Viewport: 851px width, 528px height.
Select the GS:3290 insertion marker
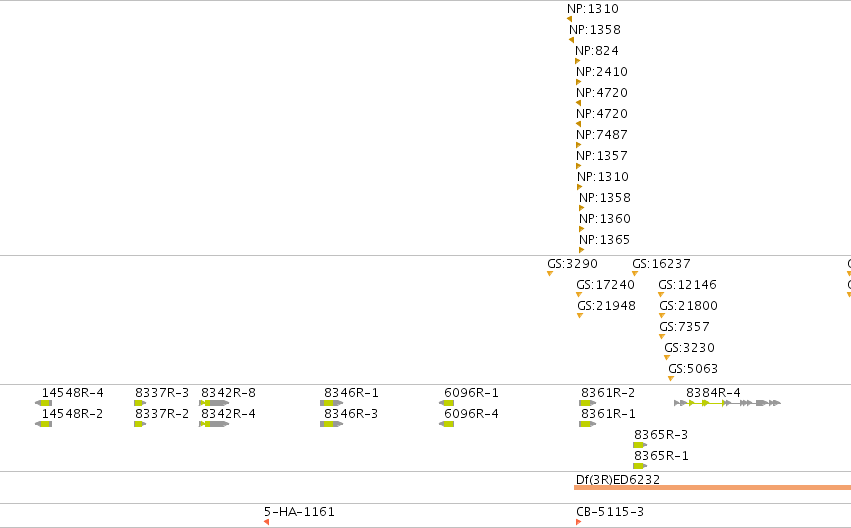tap(550, 273)
